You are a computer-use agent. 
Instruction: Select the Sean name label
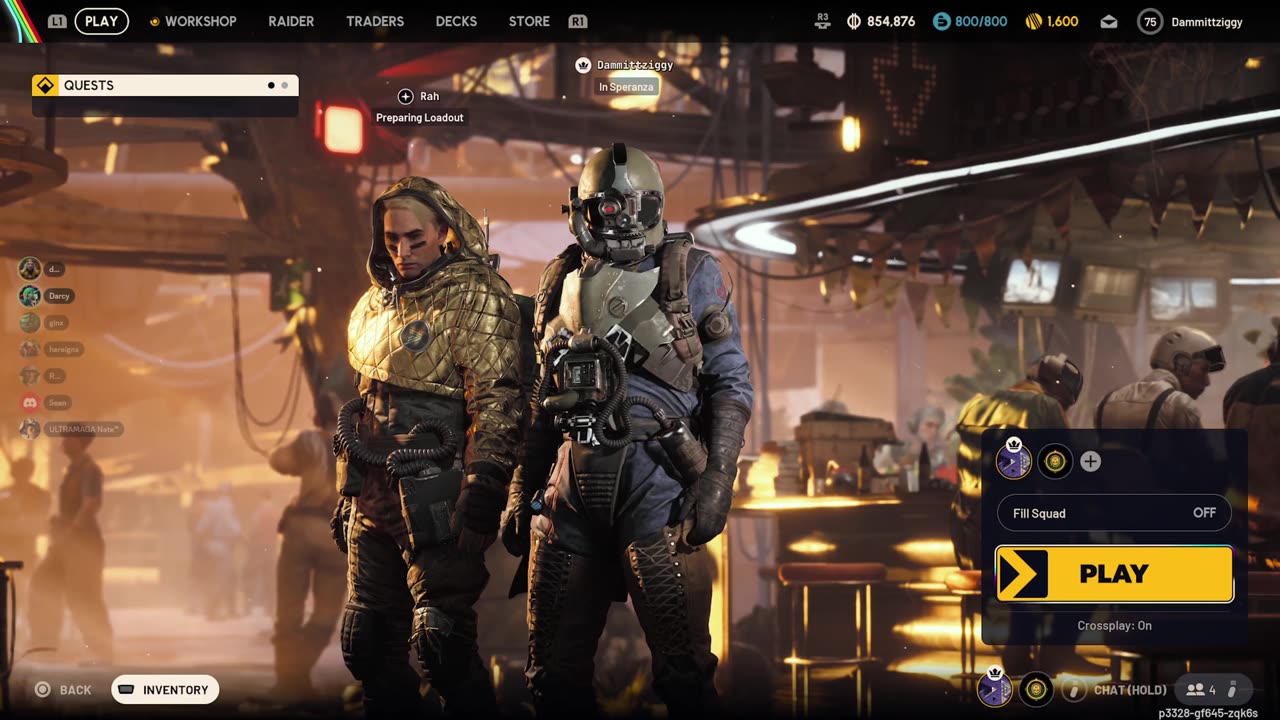click(x=57, y=402)
